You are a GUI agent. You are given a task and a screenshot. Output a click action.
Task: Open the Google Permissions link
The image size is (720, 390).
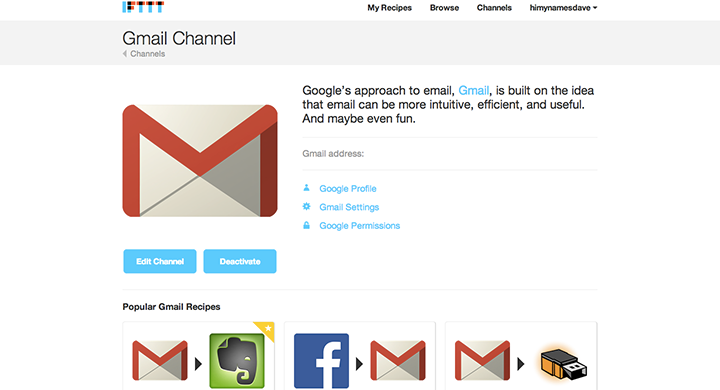click(360, 226)
